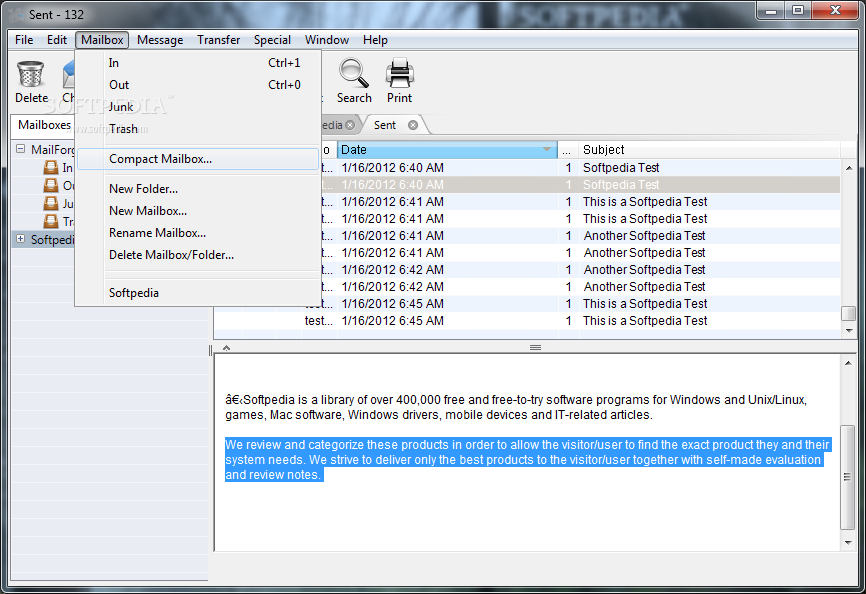Open the Help menu
This screenshot has width=866, height=594.
[x=375, y=40]
